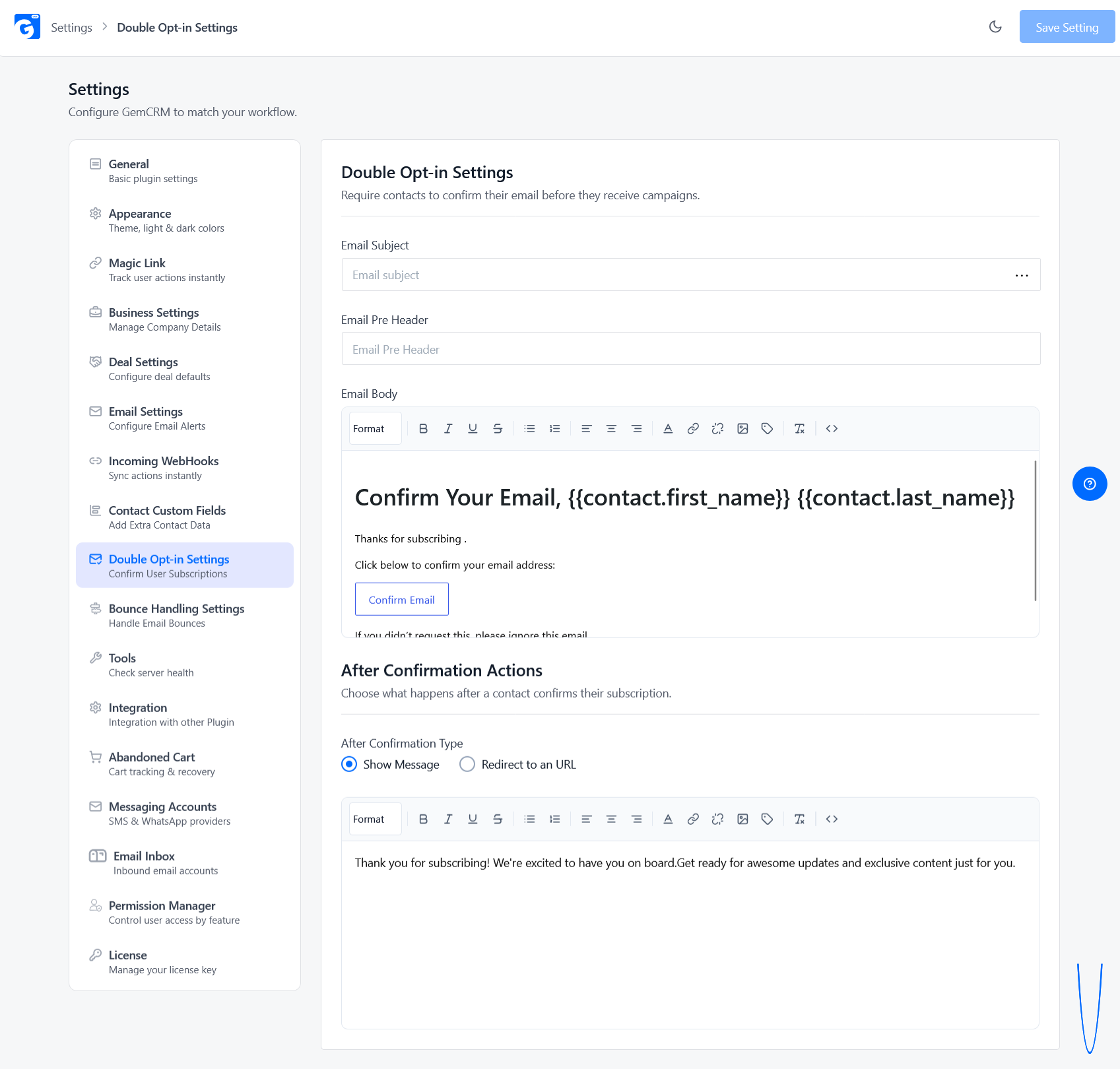Insert link in Email Body editor

pos(693,429)
